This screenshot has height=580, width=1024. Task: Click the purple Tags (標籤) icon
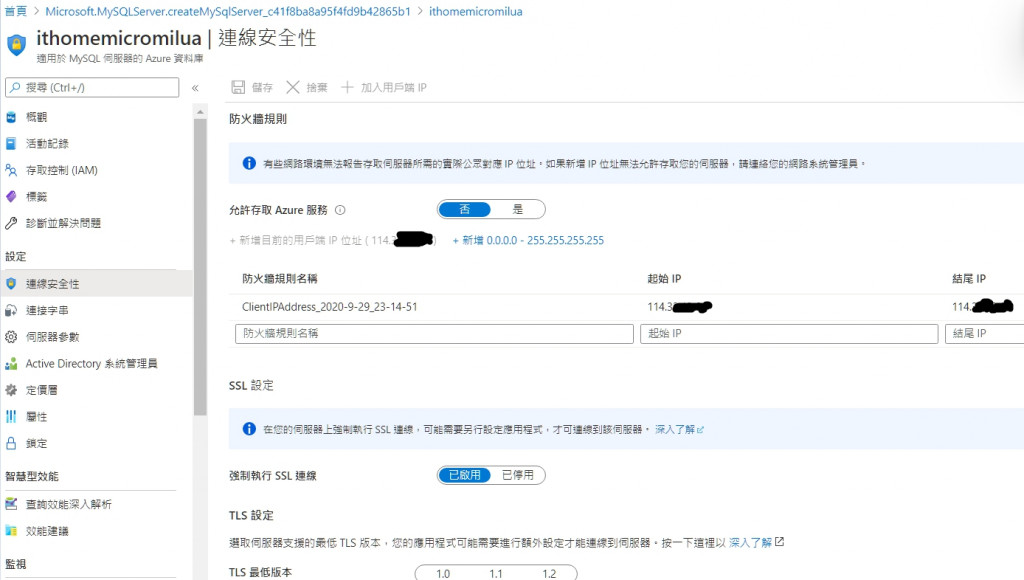pyautogui.click(x=11, y=197)
